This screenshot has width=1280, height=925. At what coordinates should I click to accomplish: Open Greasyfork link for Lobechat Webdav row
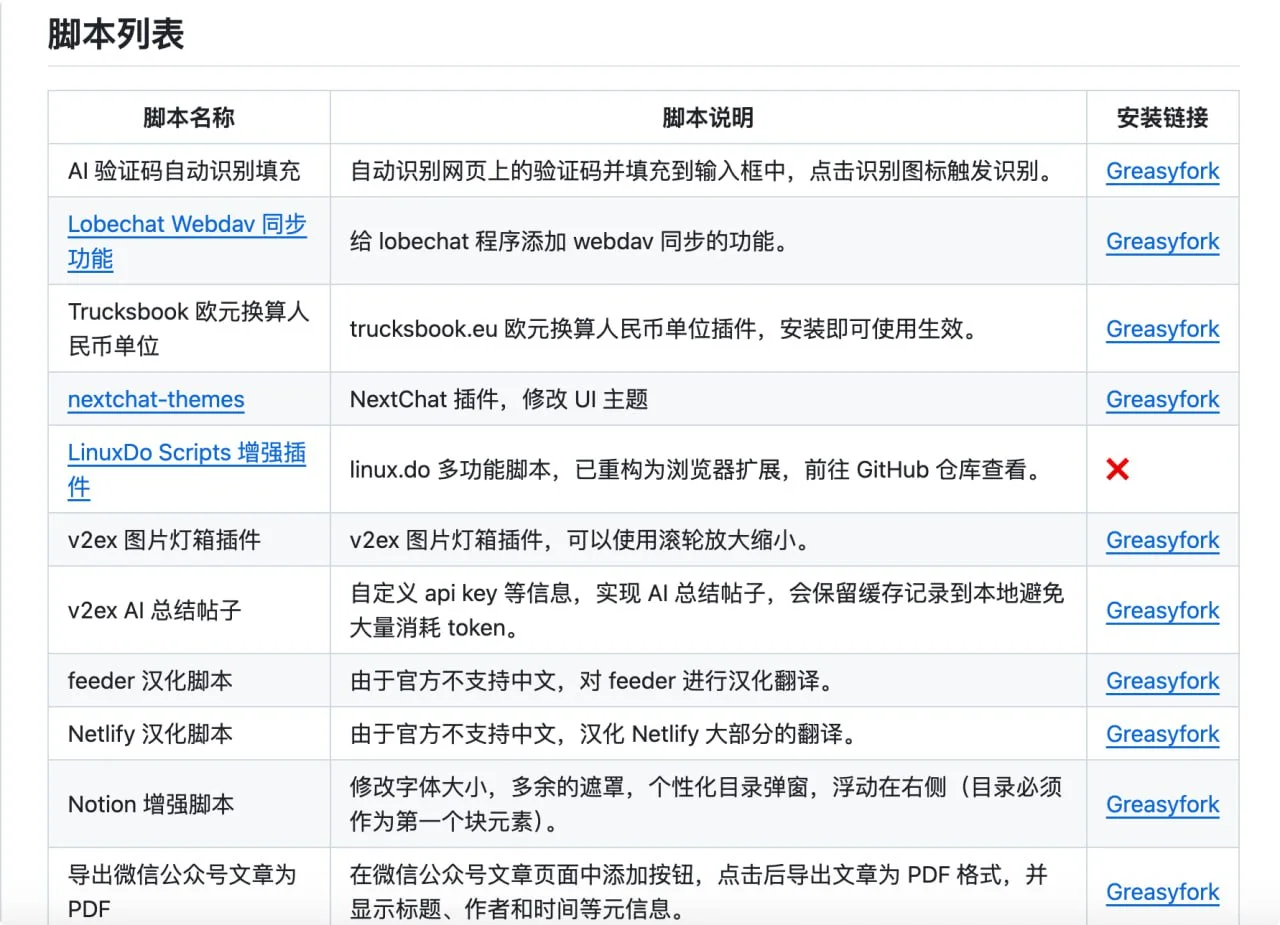click(x=1163, y=241)
